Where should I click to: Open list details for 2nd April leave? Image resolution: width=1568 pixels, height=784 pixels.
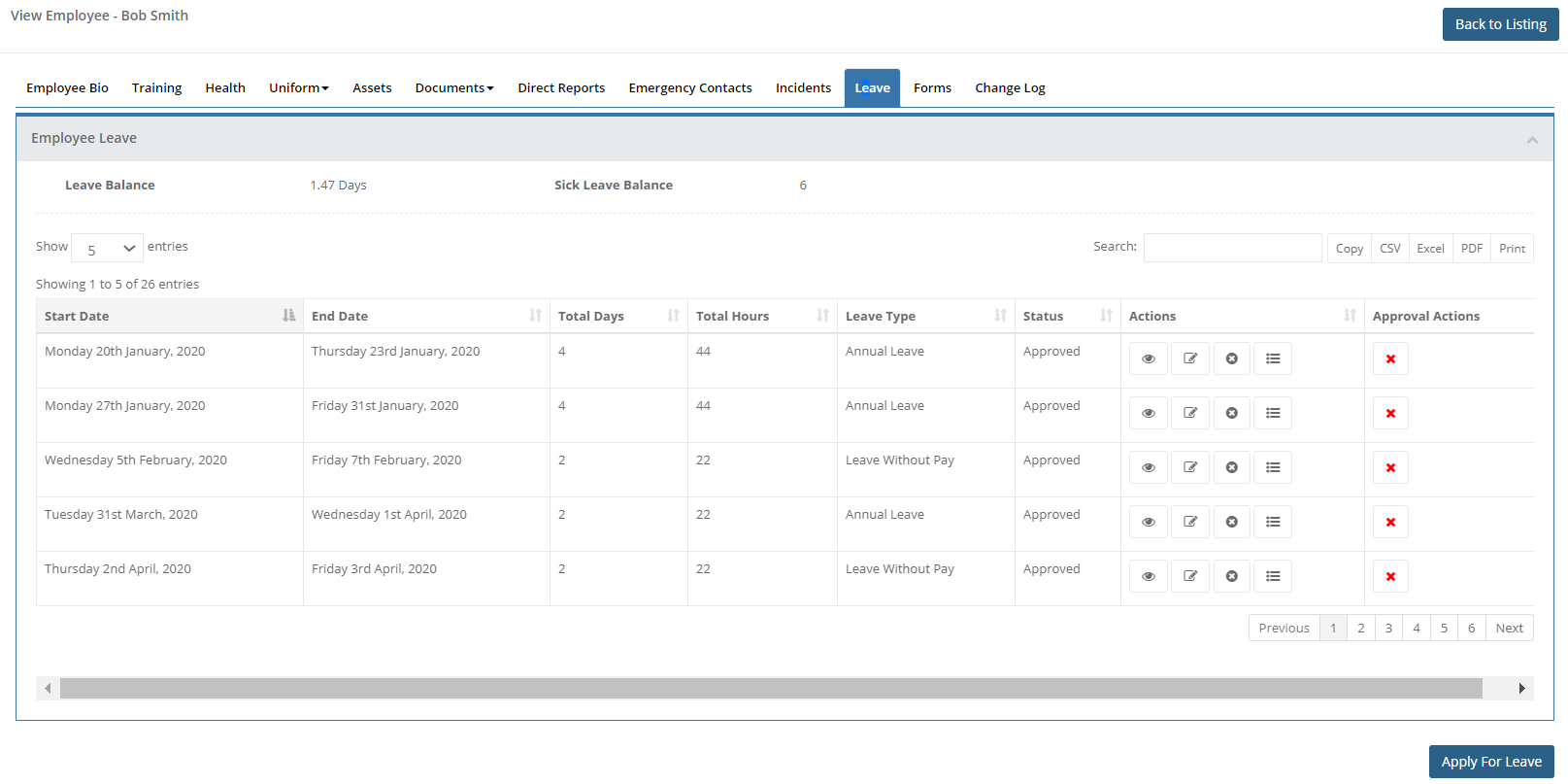coord(1273,576)
